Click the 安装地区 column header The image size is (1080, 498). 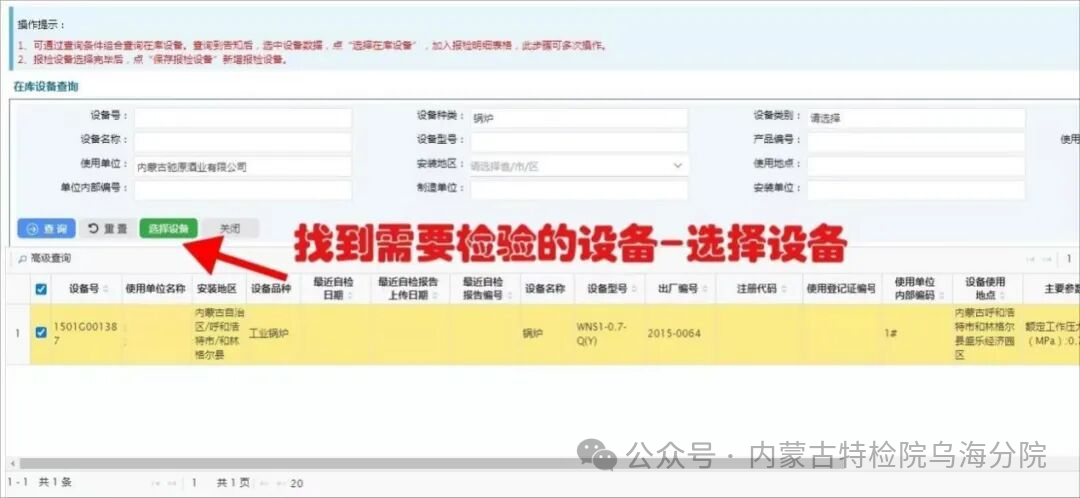click(x=217, y=289)
